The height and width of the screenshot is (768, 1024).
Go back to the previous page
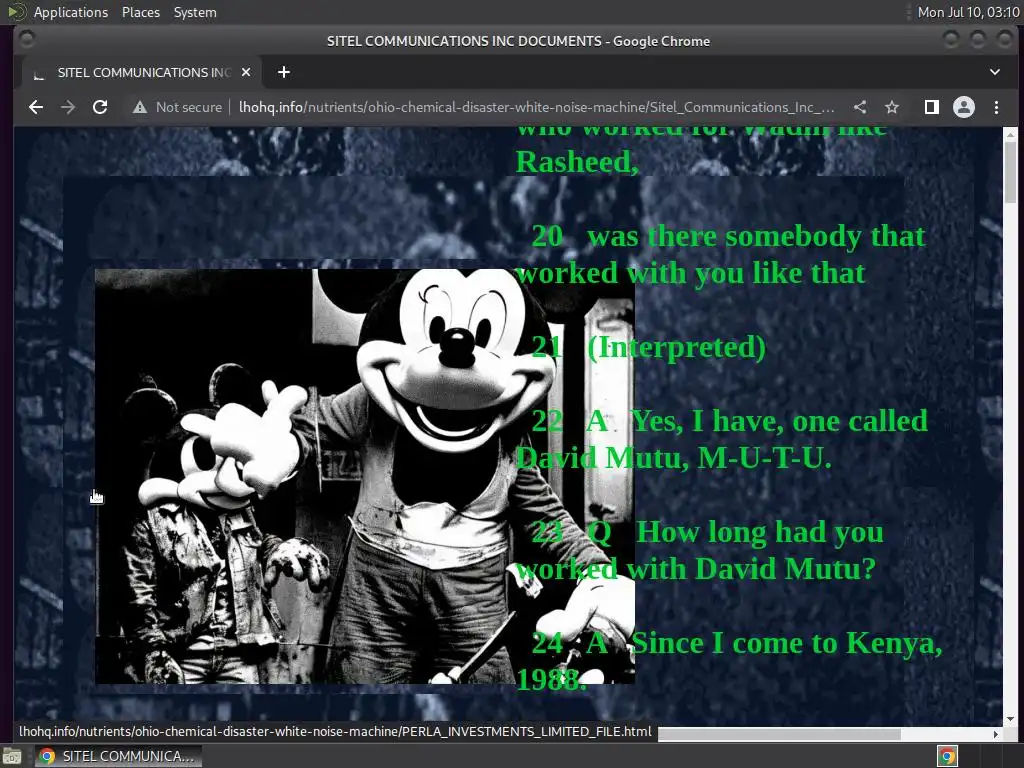point(36,107)
